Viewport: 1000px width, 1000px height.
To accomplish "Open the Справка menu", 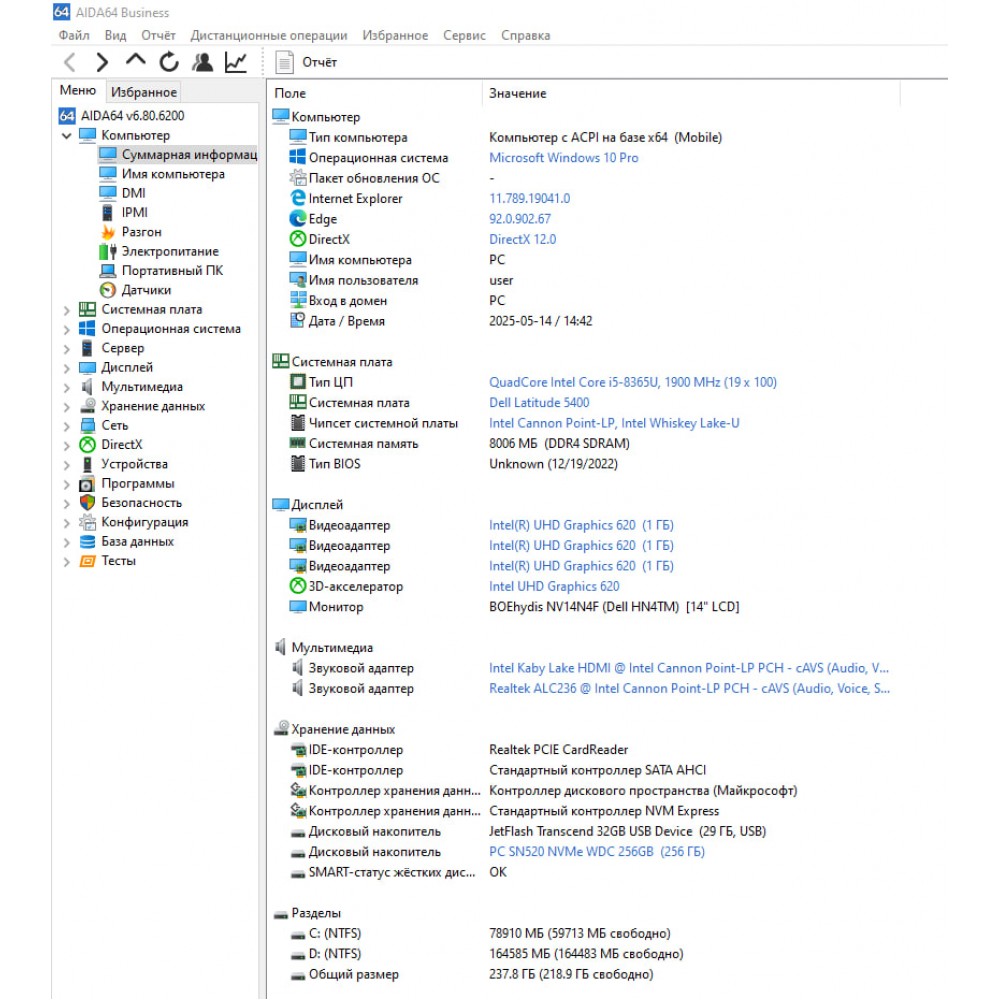I will [526, 35].
